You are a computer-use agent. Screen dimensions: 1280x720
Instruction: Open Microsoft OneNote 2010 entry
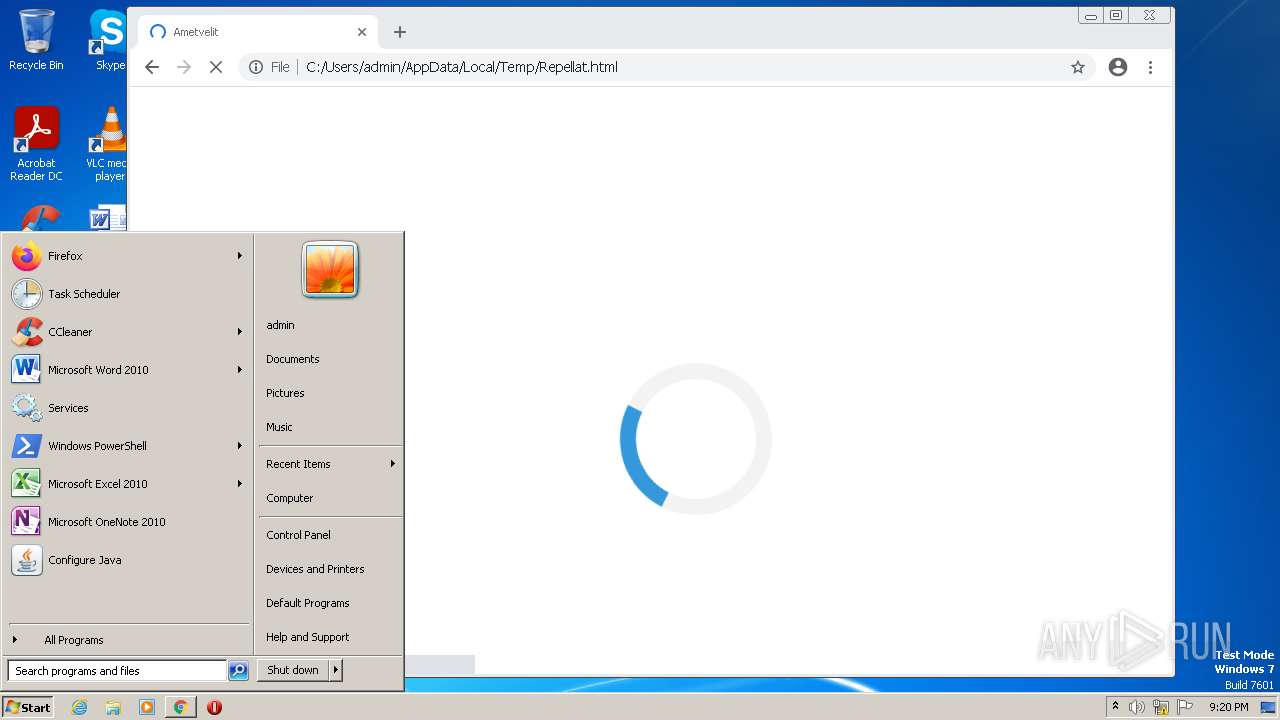coord(127,522)
